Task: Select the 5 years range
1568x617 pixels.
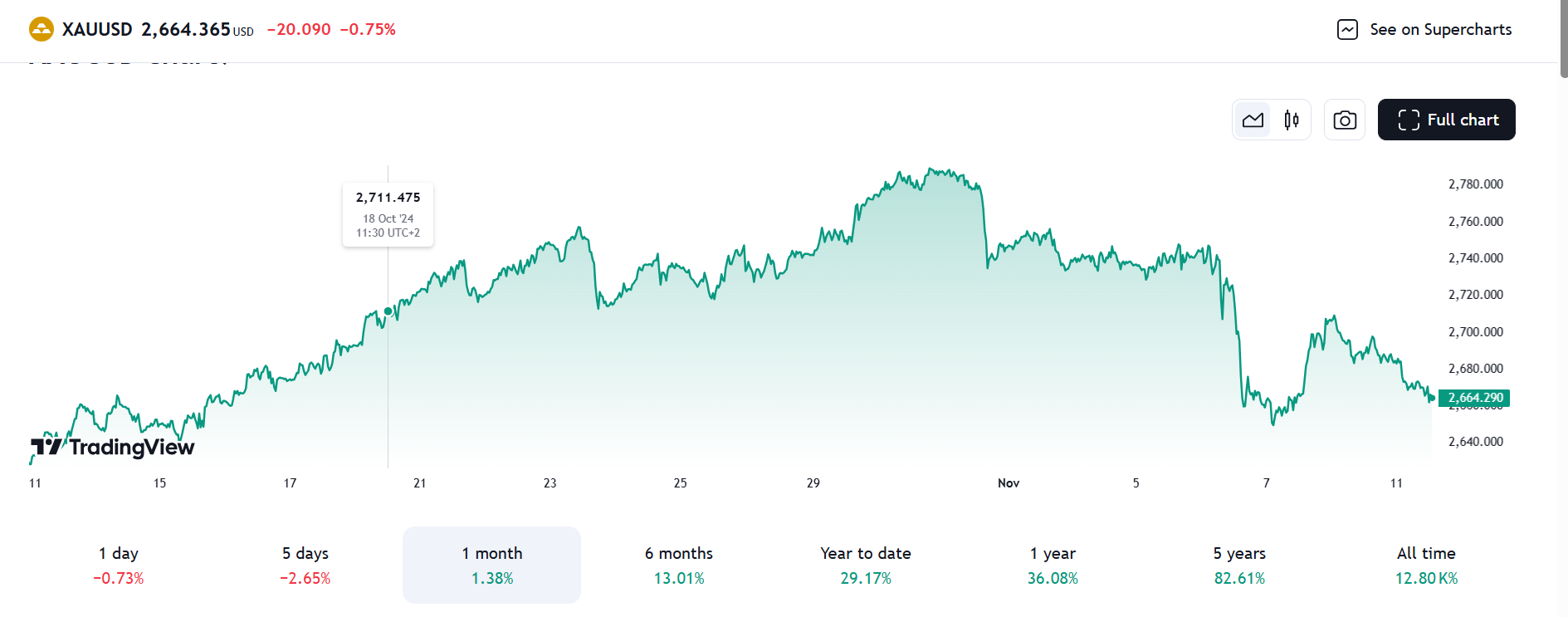Action: (1239, 565)
